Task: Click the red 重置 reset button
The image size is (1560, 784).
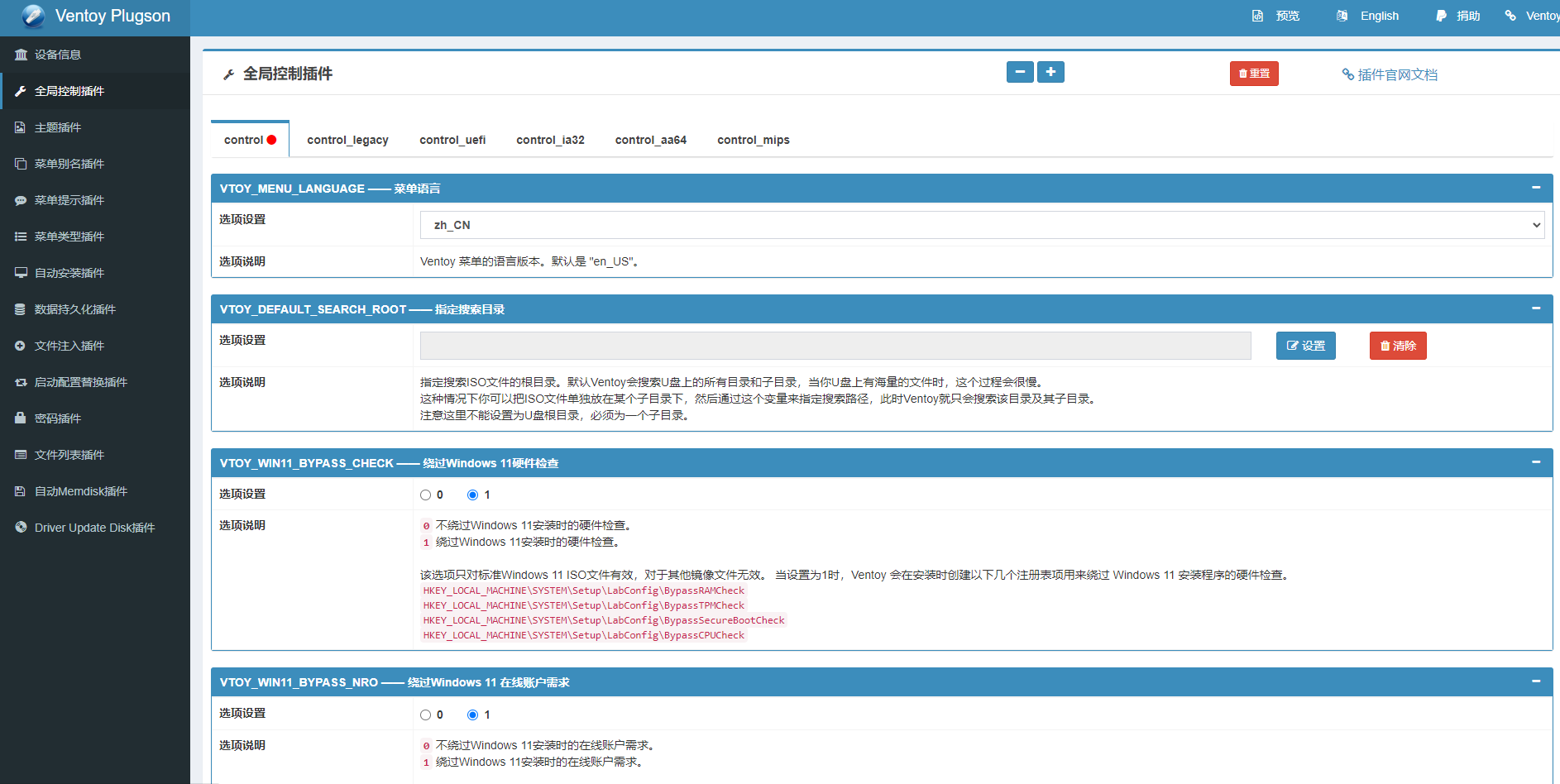Action: 1254,74
